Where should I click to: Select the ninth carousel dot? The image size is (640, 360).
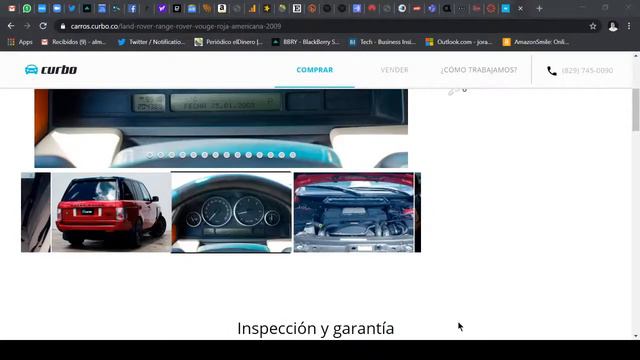pyautogui.click(x=238, y=155)
